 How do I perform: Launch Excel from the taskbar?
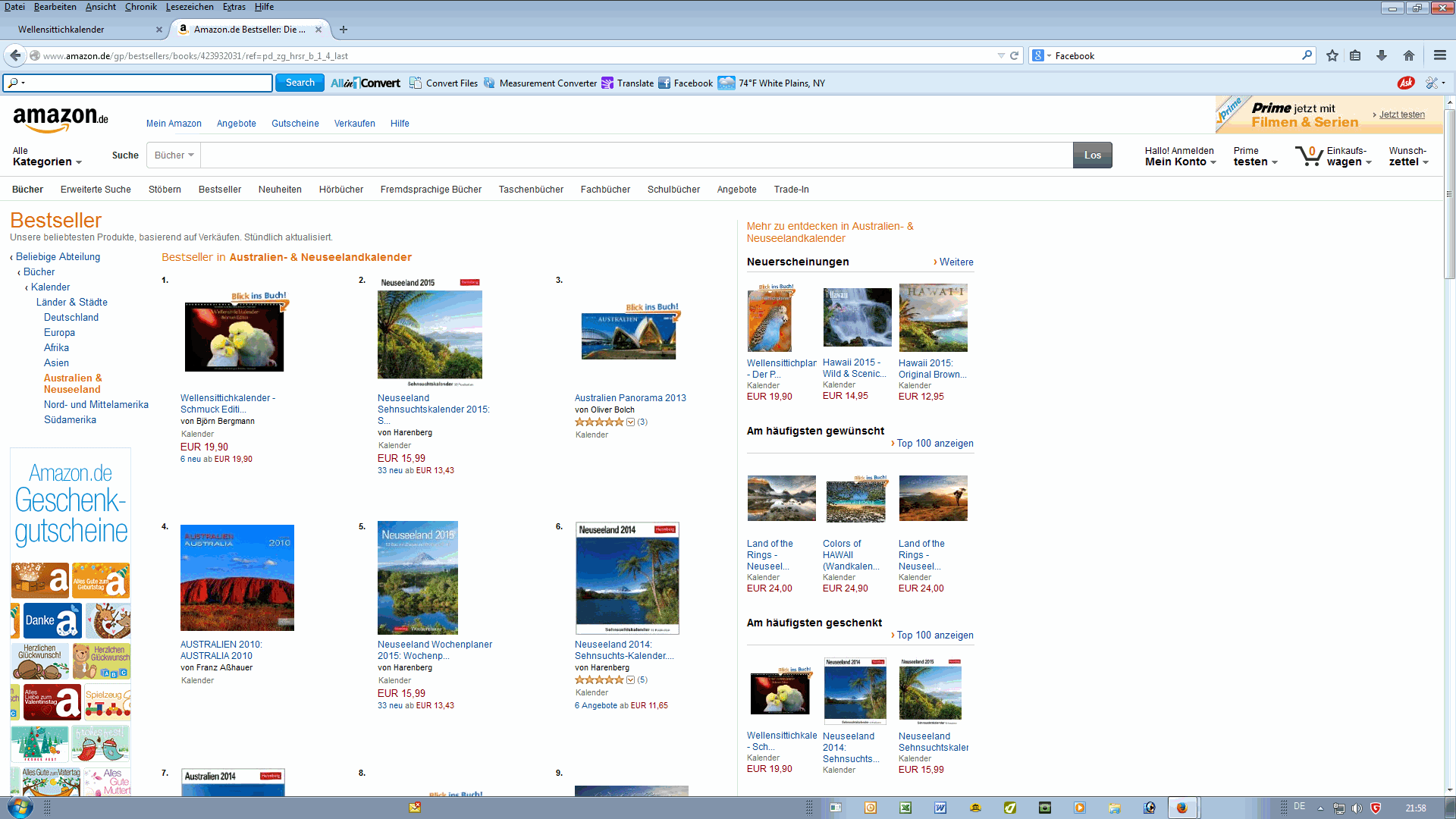[x=905, y=808]
